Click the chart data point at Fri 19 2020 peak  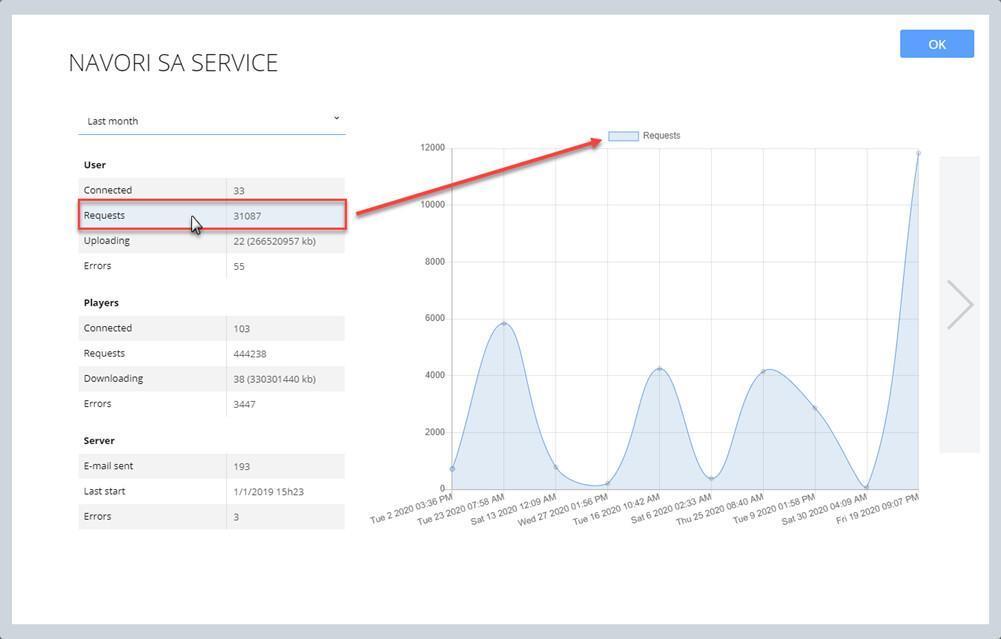[919, 153]
